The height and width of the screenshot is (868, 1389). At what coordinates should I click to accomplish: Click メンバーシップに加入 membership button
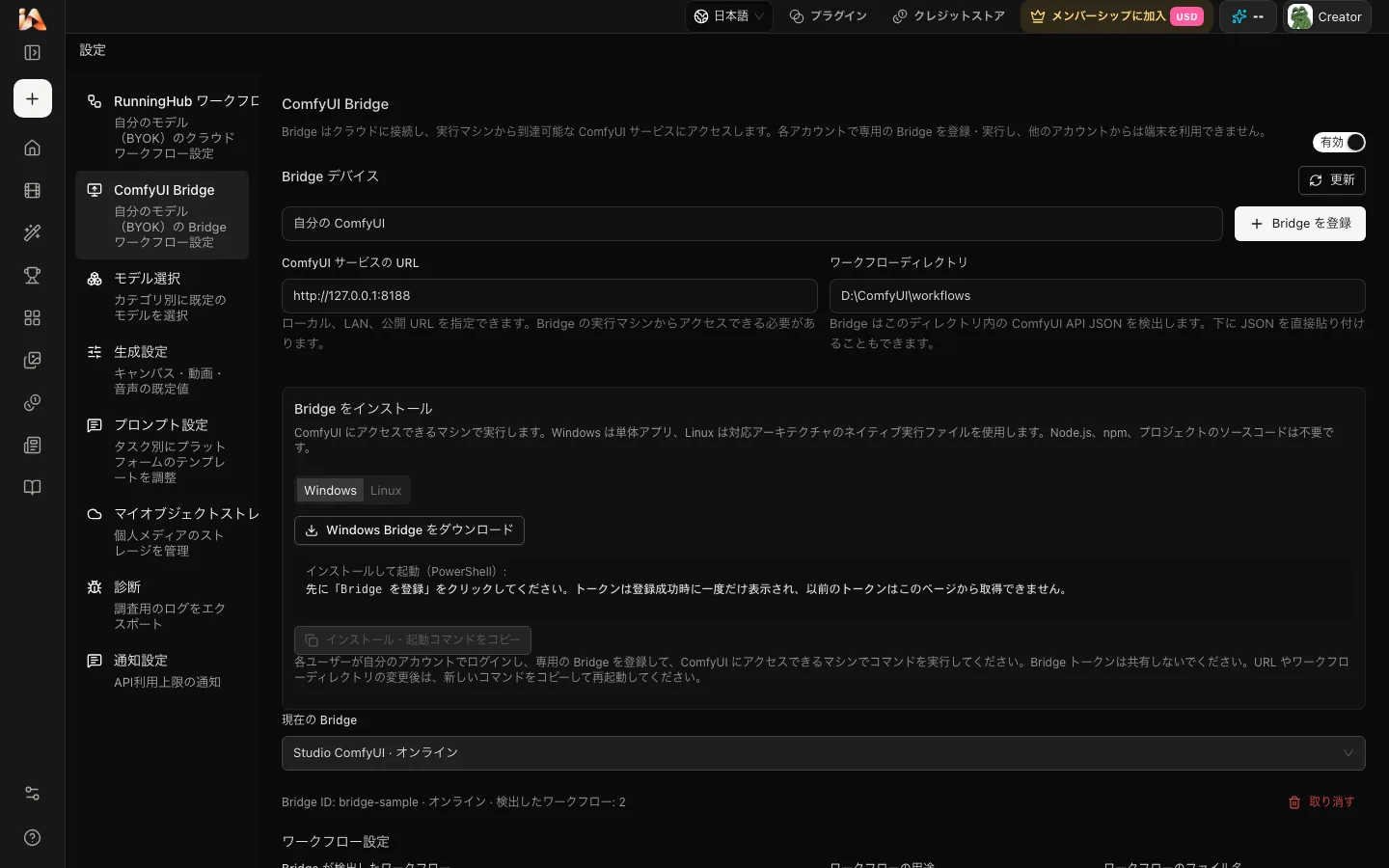(1116, 16)
